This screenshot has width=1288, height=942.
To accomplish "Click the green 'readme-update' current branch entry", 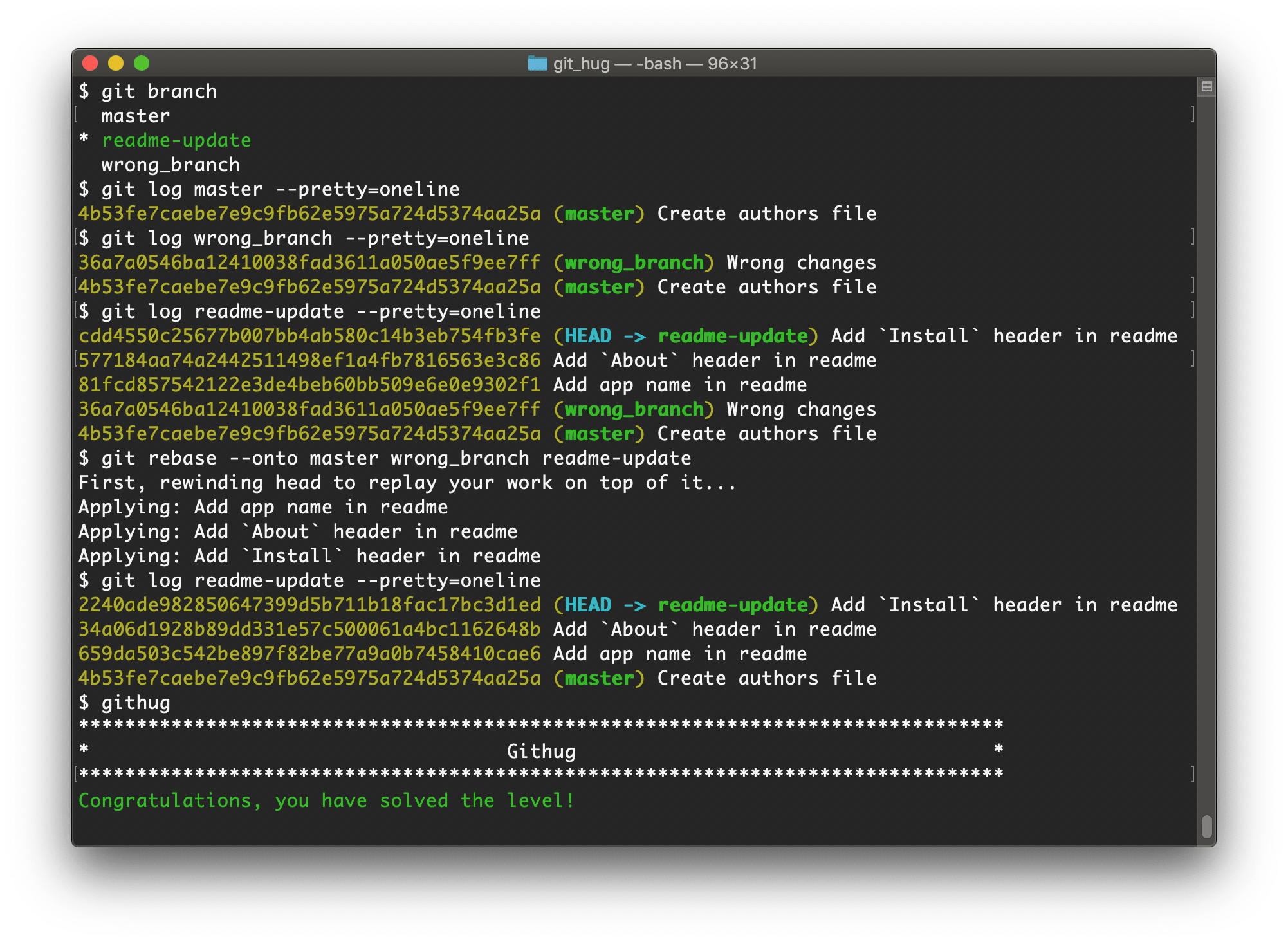I will coord(176,140).
